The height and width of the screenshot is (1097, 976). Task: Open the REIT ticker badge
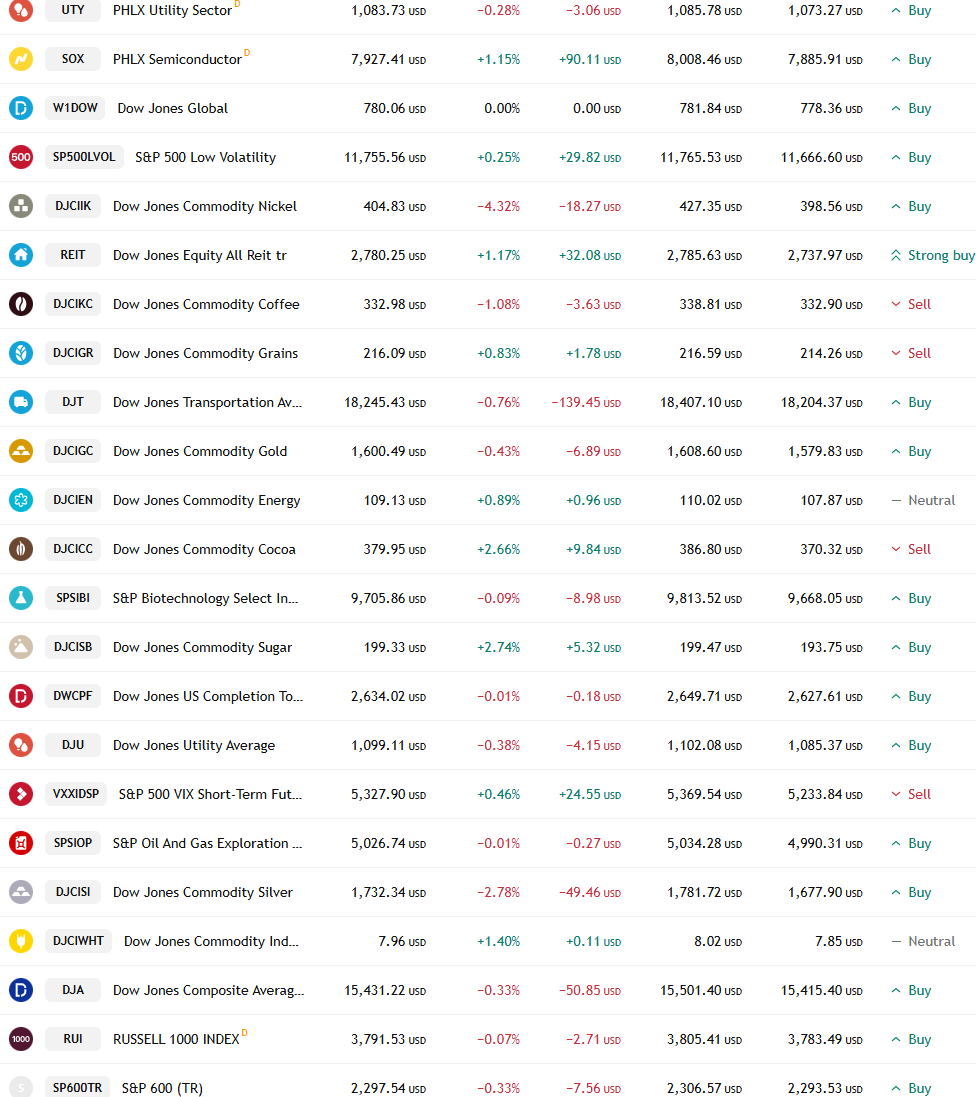click(73, 255)
